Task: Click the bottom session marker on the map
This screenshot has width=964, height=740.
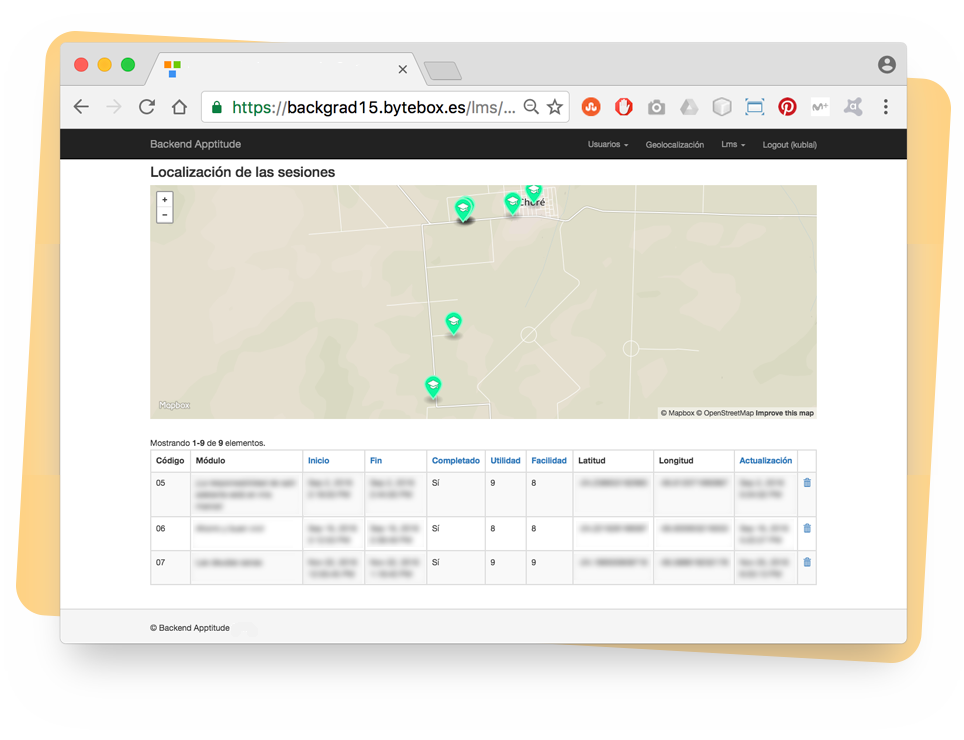Action: tap(433, 387)
